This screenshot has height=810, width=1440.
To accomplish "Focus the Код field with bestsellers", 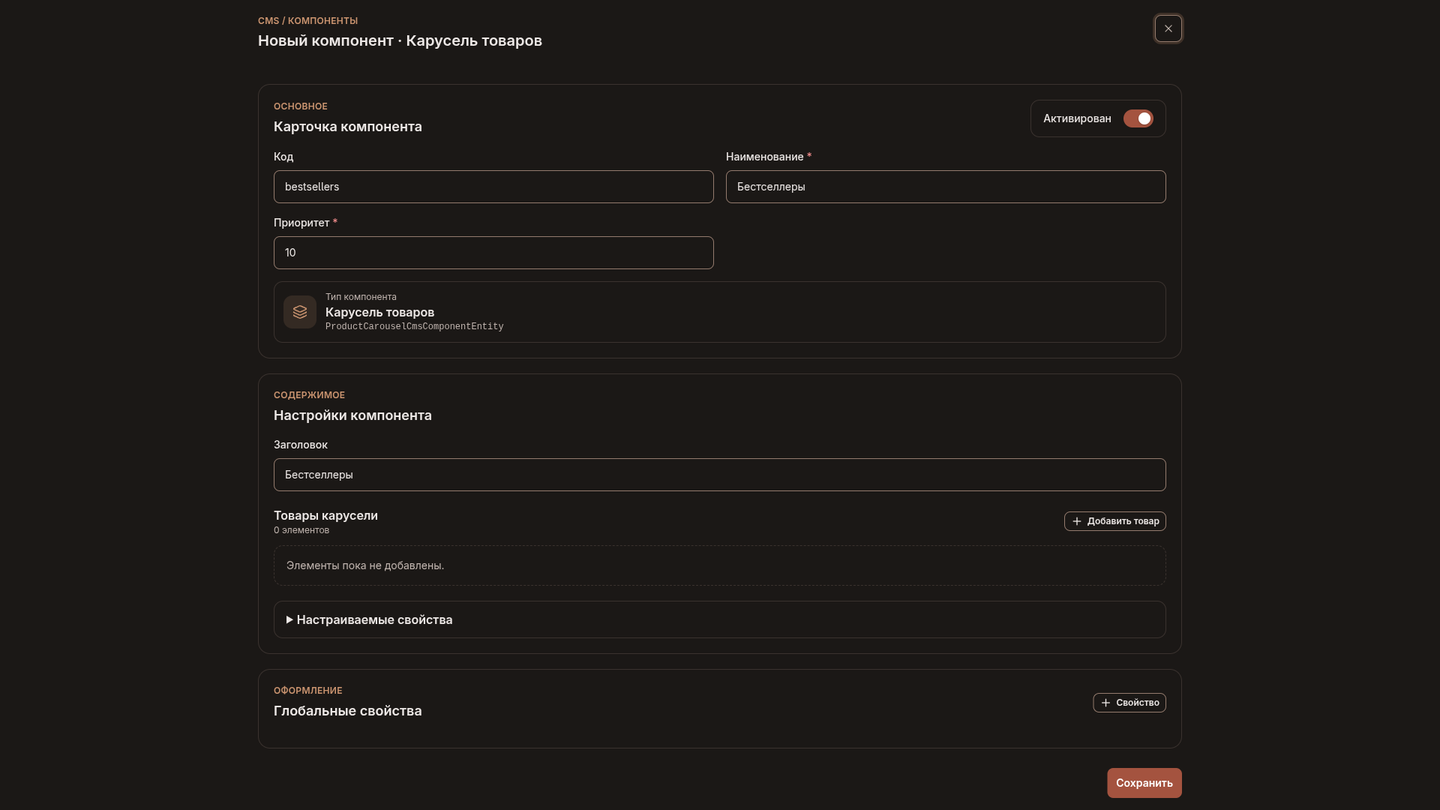I will tap(494, 187).
